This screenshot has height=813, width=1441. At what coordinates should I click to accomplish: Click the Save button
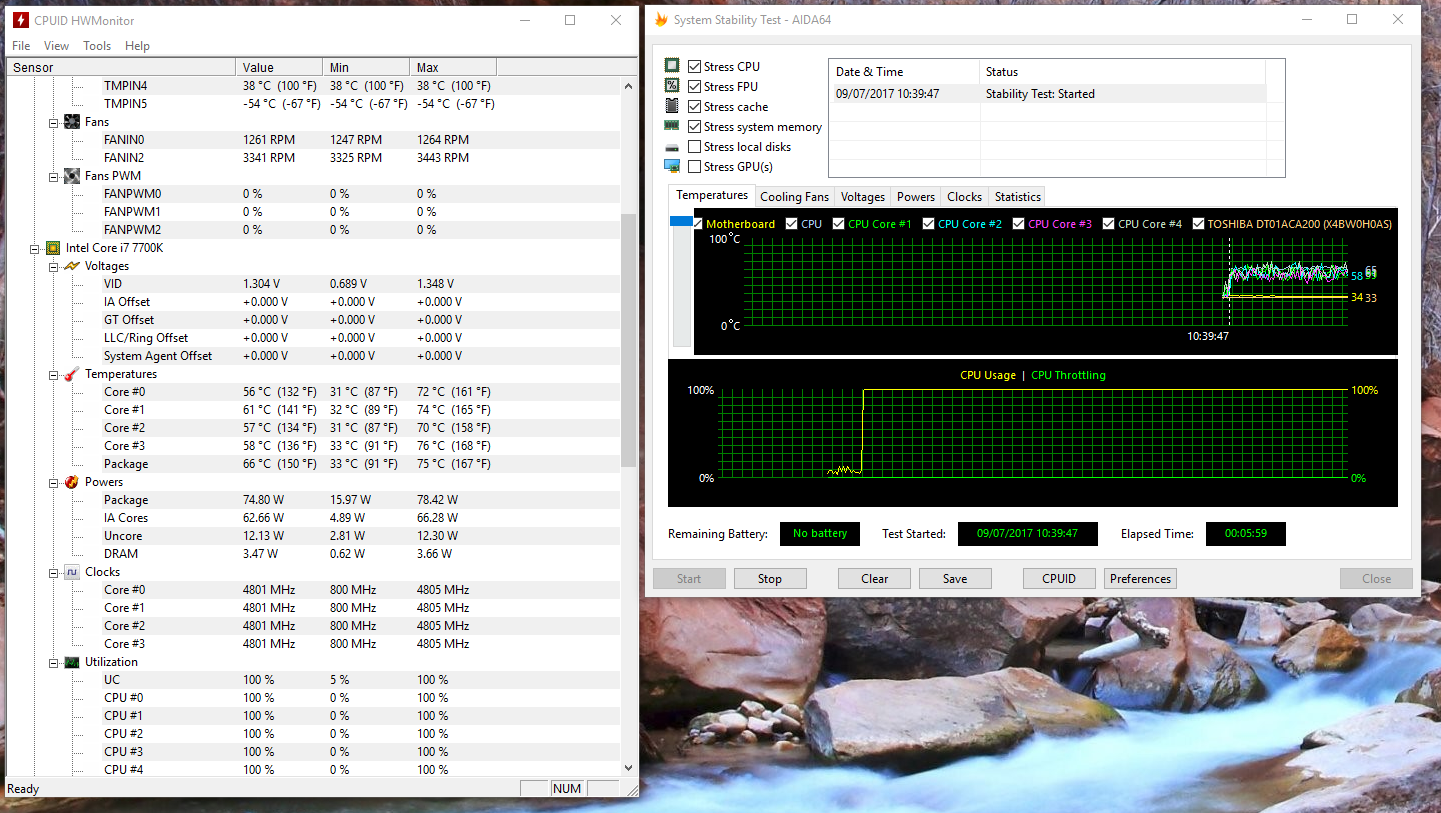[955, 579]
